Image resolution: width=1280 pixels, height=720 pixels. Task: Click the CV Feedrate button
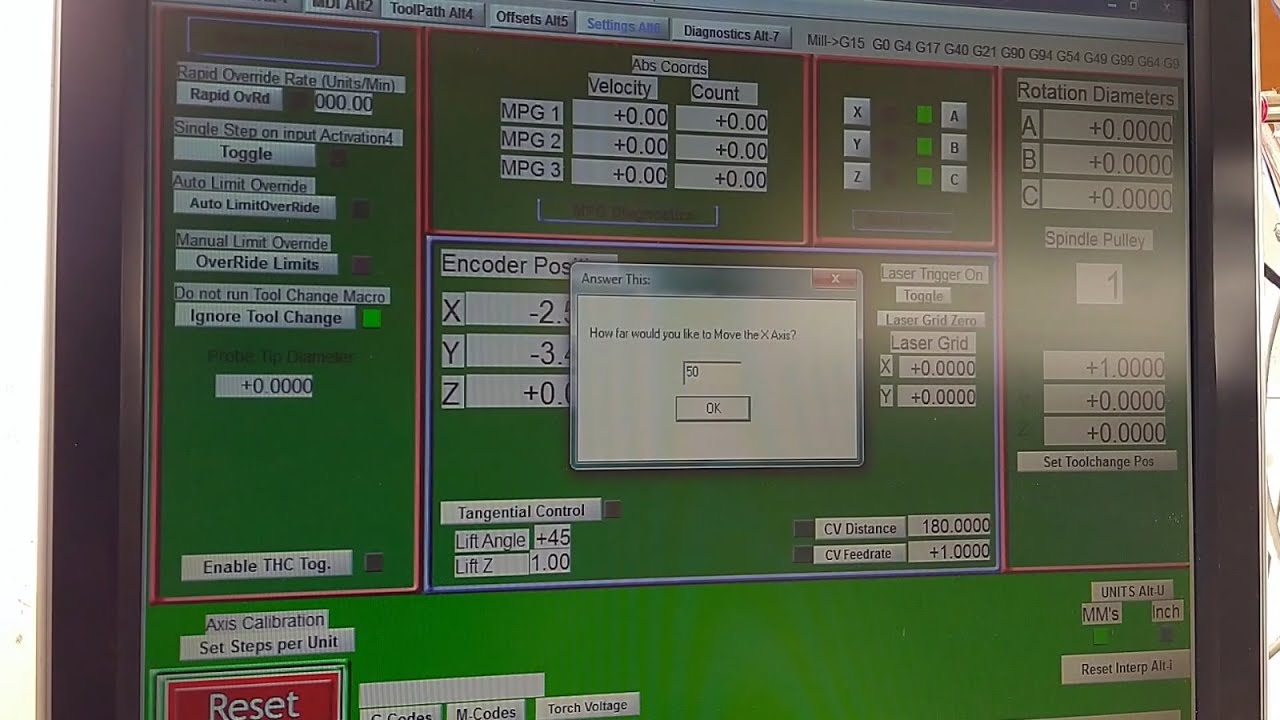tap(860, 553)
